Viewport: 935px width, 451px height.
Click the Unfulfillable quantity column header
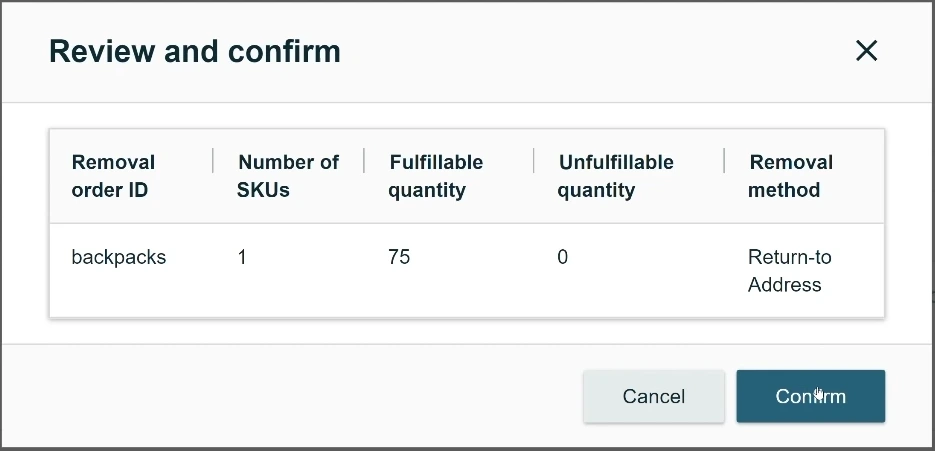[x=615, y=176]
